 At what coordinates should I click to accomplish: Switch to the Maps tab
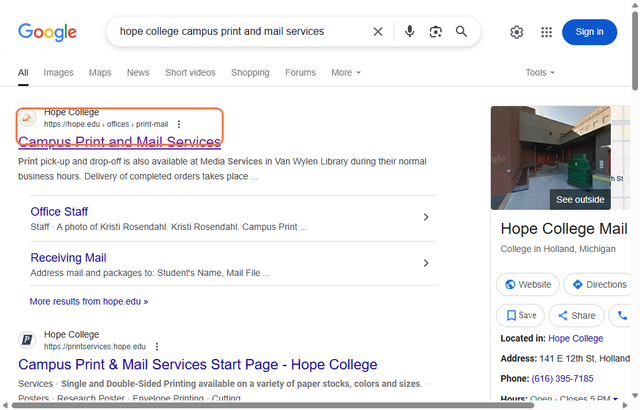coord(100,73)
